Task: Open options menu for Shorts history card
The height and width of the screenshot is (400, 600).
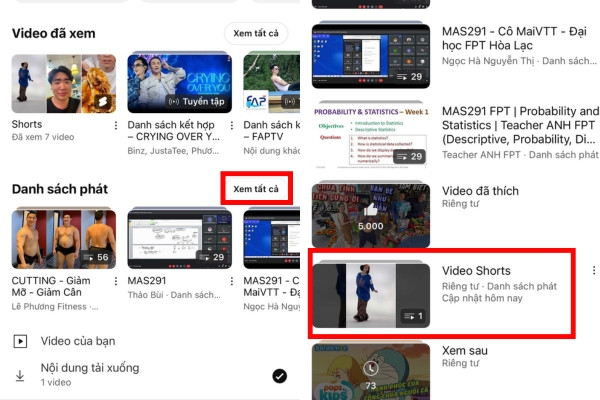Action: tap(116, 125)
